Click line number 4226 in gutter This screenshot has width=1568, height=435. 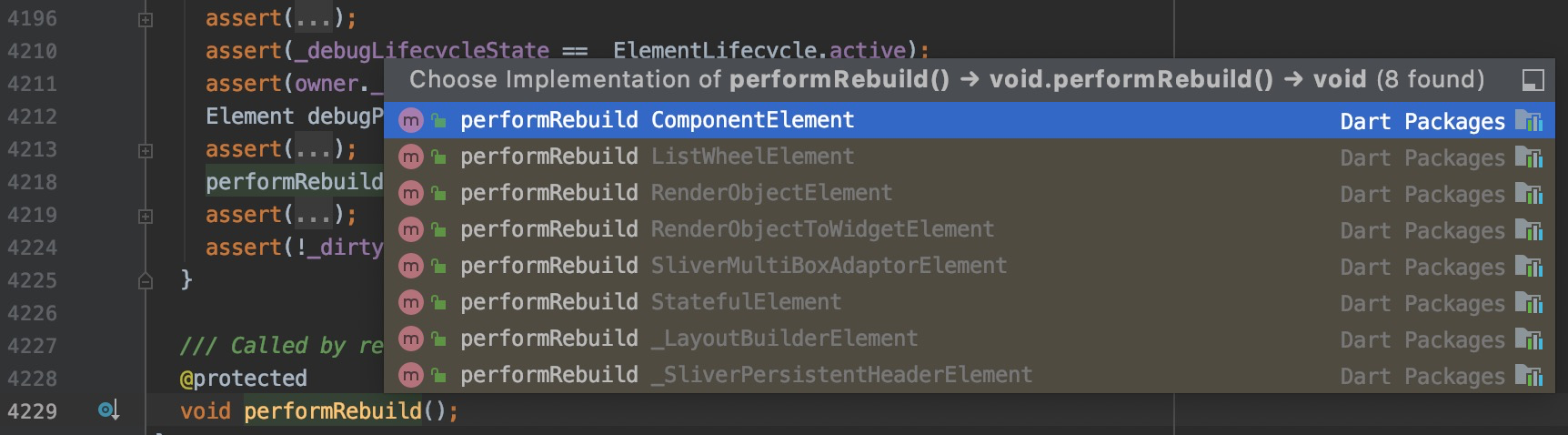33,313
